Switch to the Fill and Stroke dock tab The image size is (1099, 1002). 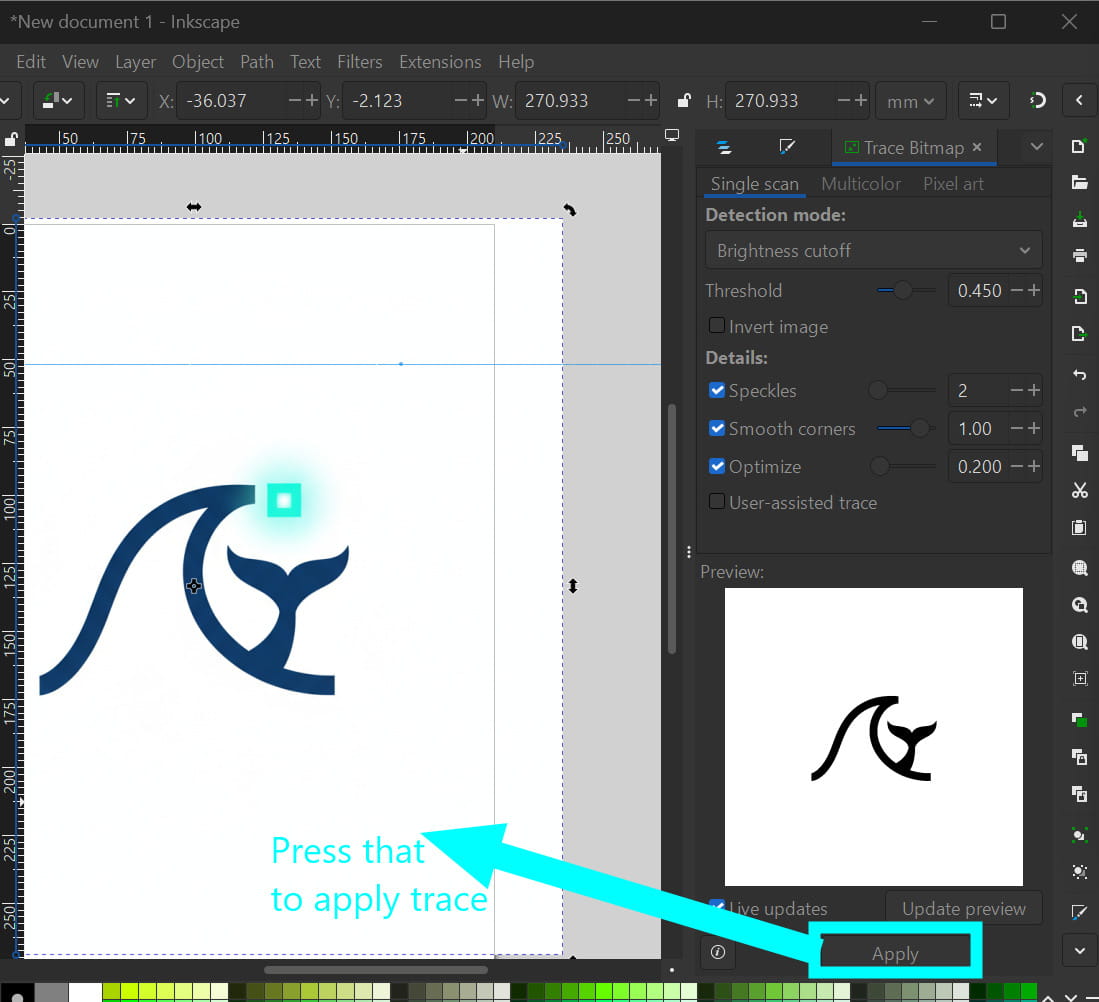(787, 147)
